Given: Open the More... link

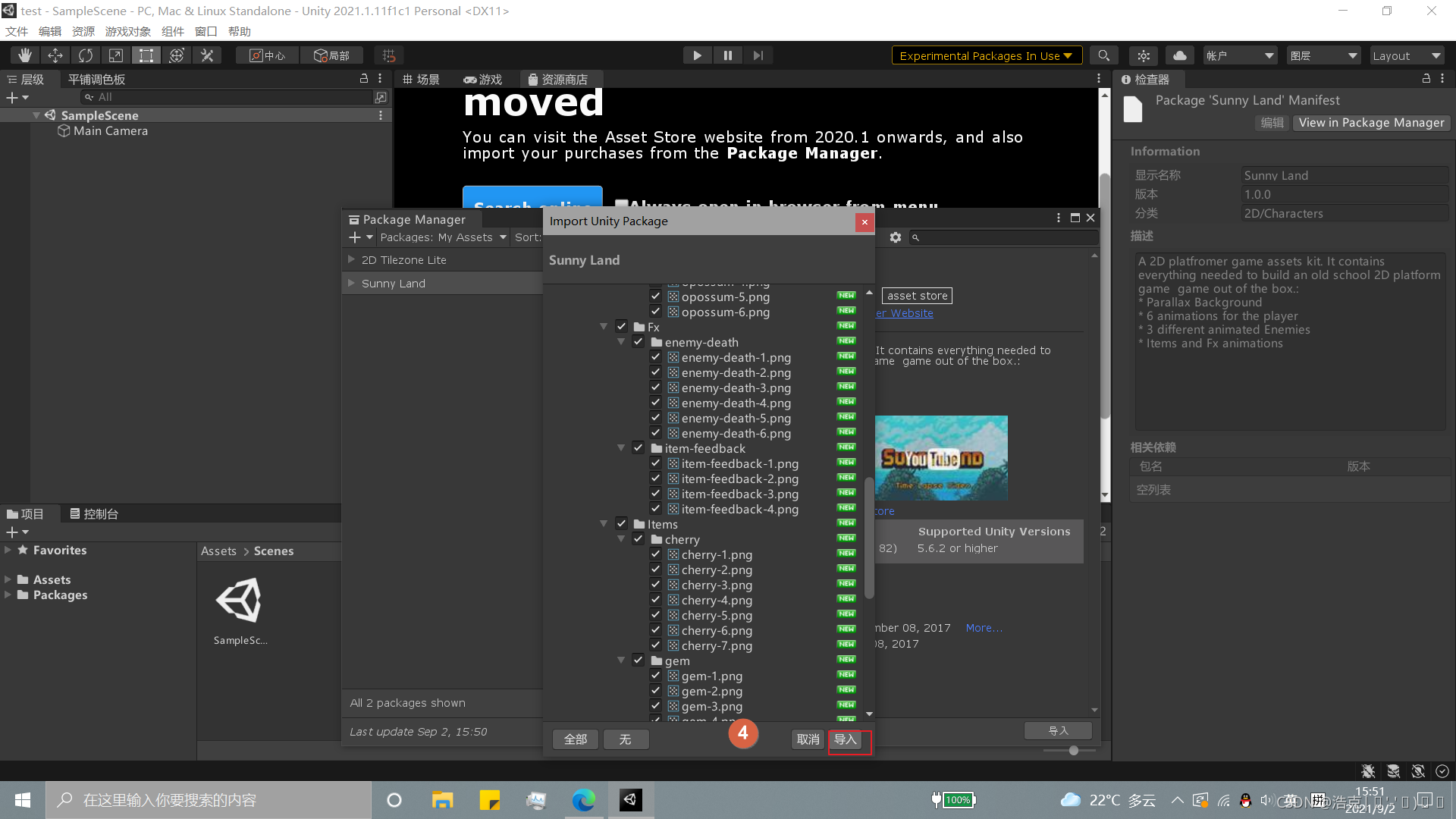Looking at the screenshot, I should (x=984, y=628).
